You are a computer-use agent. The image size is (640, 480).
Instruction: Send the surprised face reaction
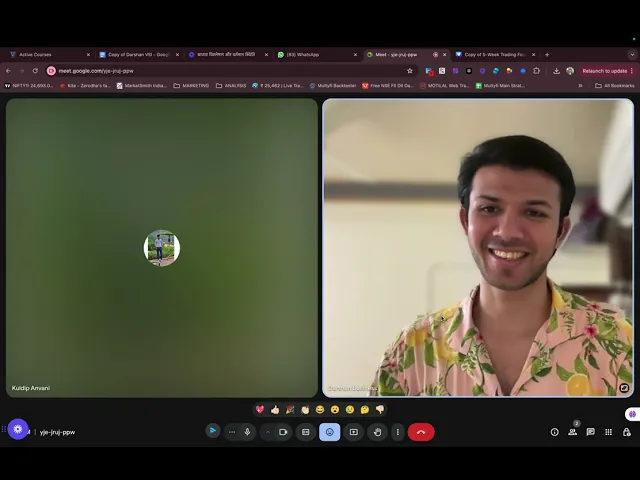[x=335, y=409]
